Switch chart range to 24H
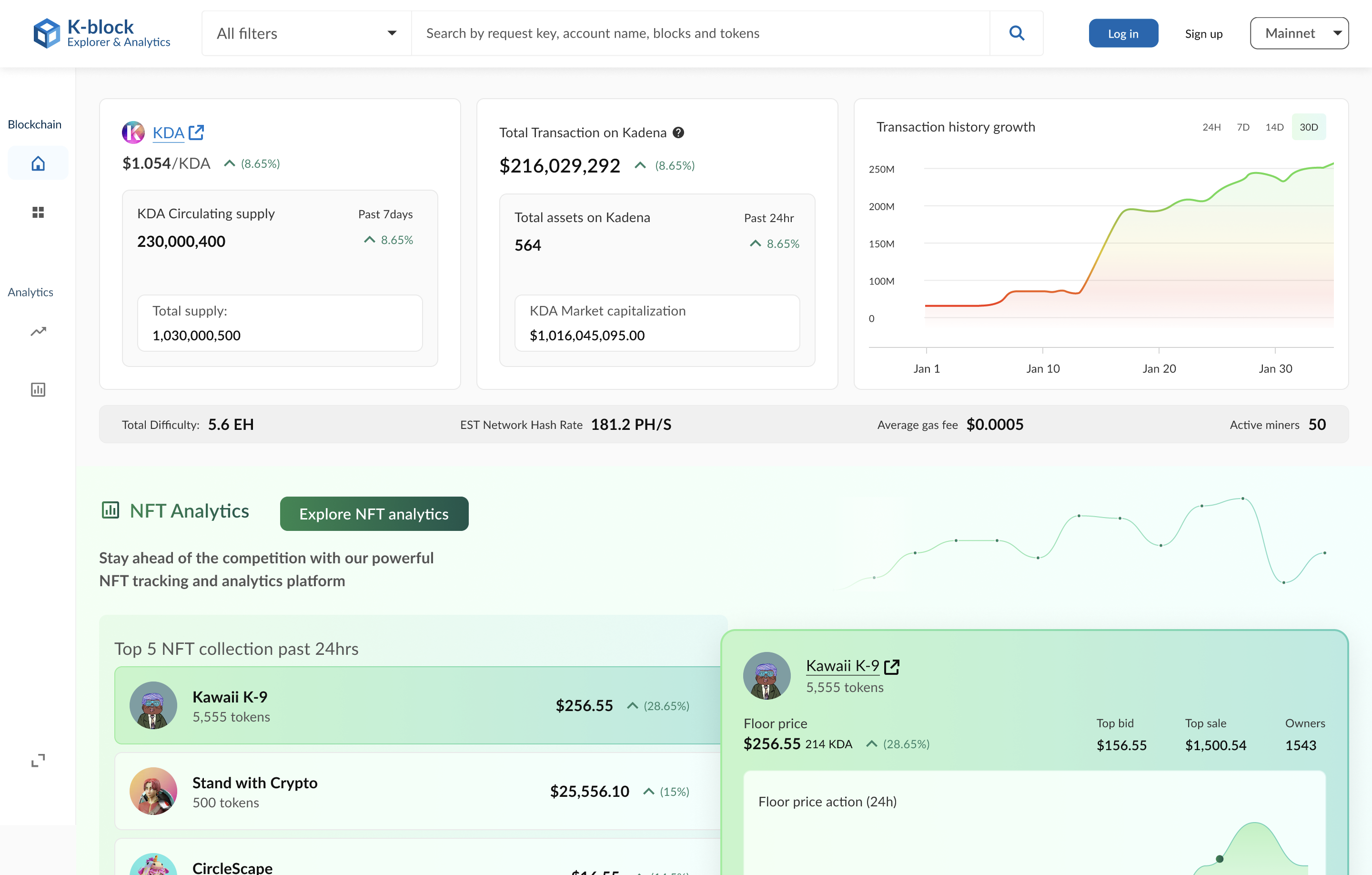The image size is (1372, 875). click(1211, 127)
